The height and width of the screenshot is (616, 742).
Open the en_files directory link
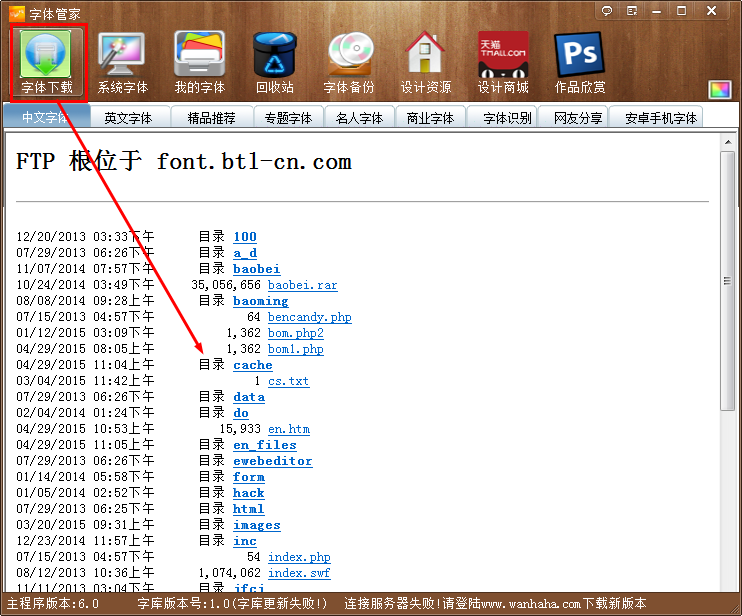click(265, 445)
